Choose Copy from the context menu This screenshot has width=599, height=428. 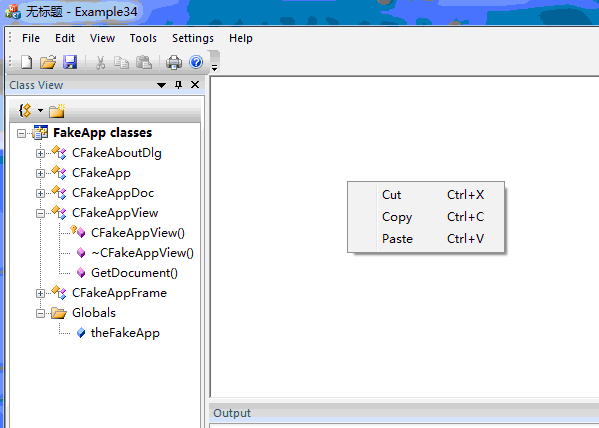426,217
